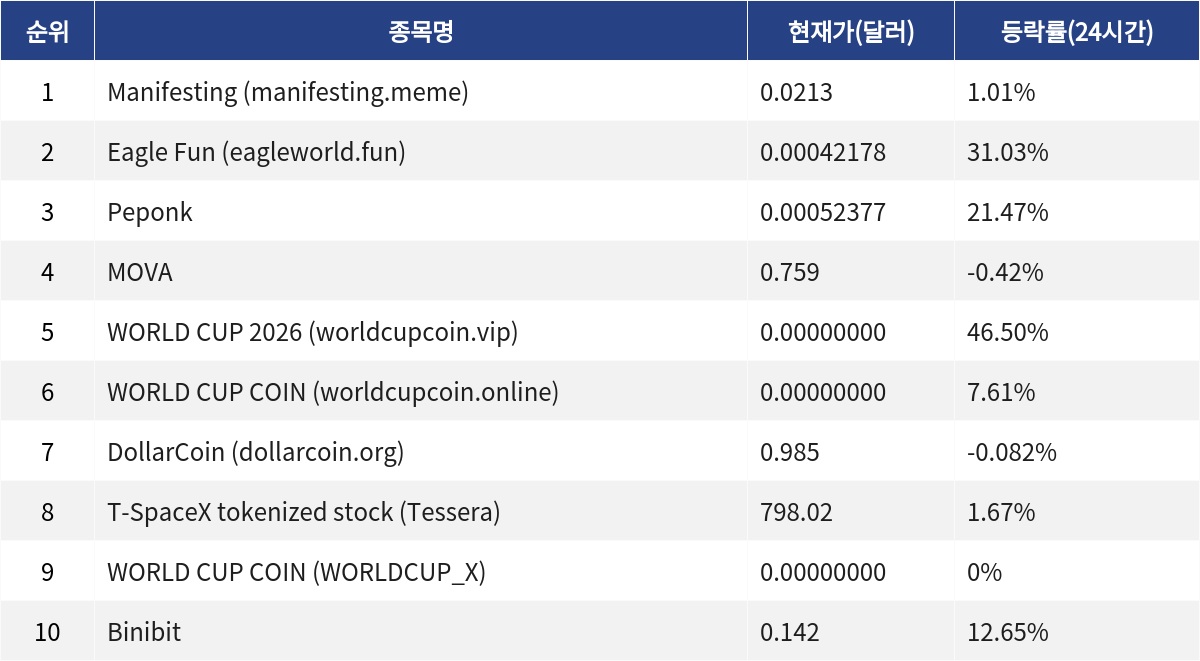Click price value 0.0213
Viewport: 1200px width, 661px height.
796,93
